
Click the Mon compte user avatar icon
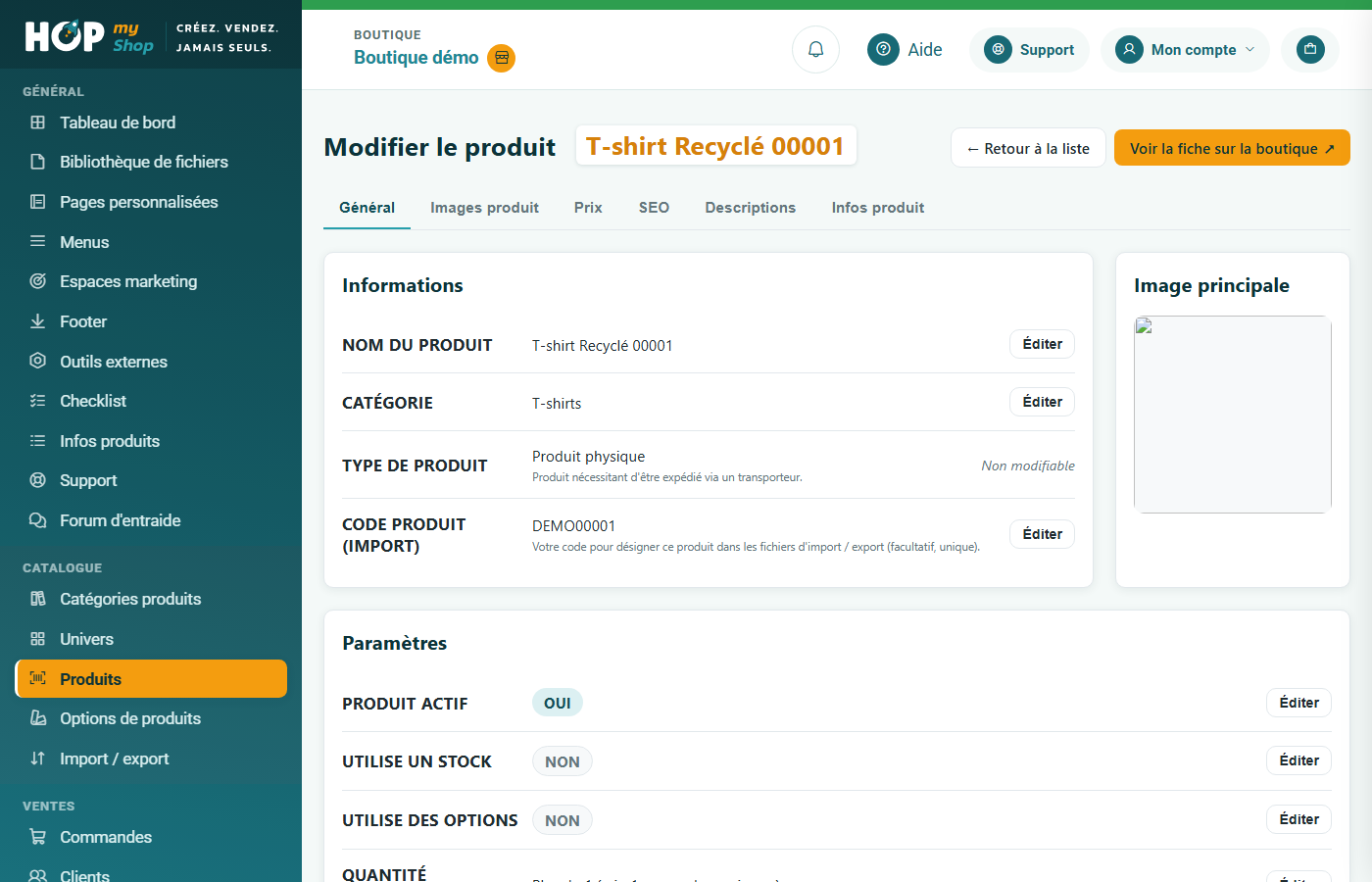[1129, 49]
